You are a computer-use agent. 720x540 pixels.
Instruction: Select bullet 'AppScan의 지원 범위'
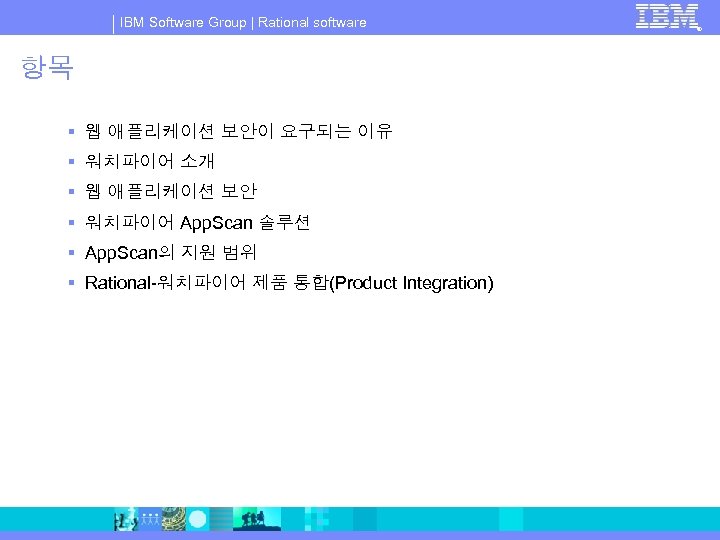pyautogui.click(x=170, y=252)
